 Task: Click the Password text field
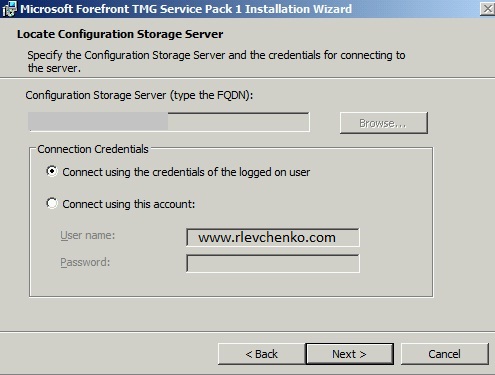point(273,263)
